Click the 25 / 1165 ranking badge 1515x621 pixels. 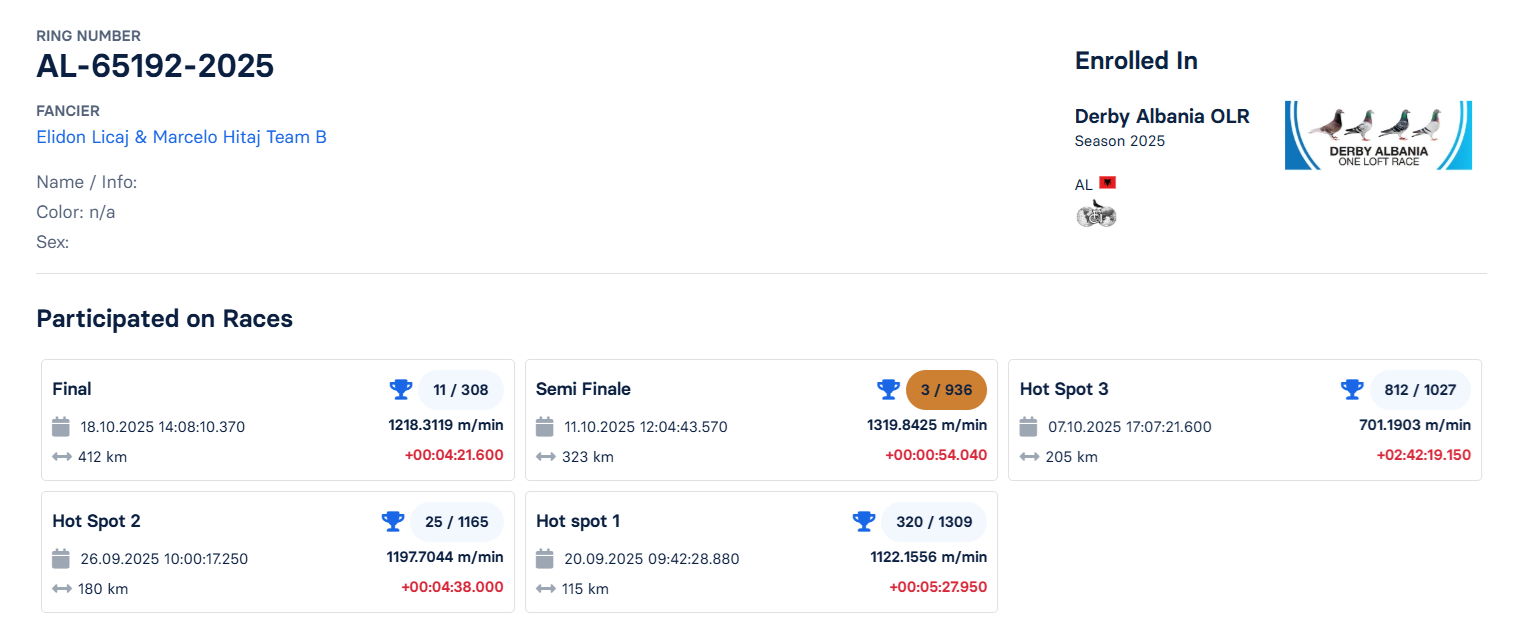pyautogui.click(x=456, y=522)
